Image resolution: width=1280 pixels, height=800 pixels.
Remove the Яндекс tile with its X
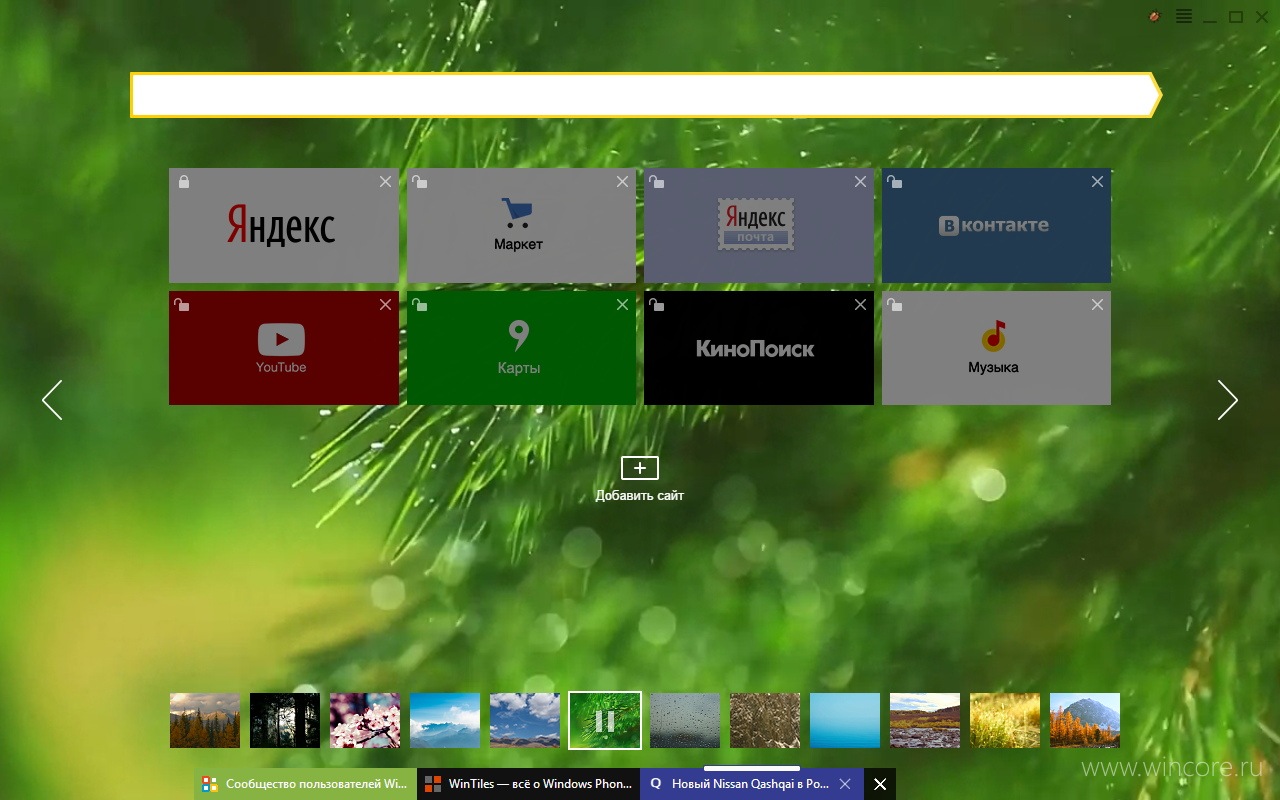tap(385, 181)
